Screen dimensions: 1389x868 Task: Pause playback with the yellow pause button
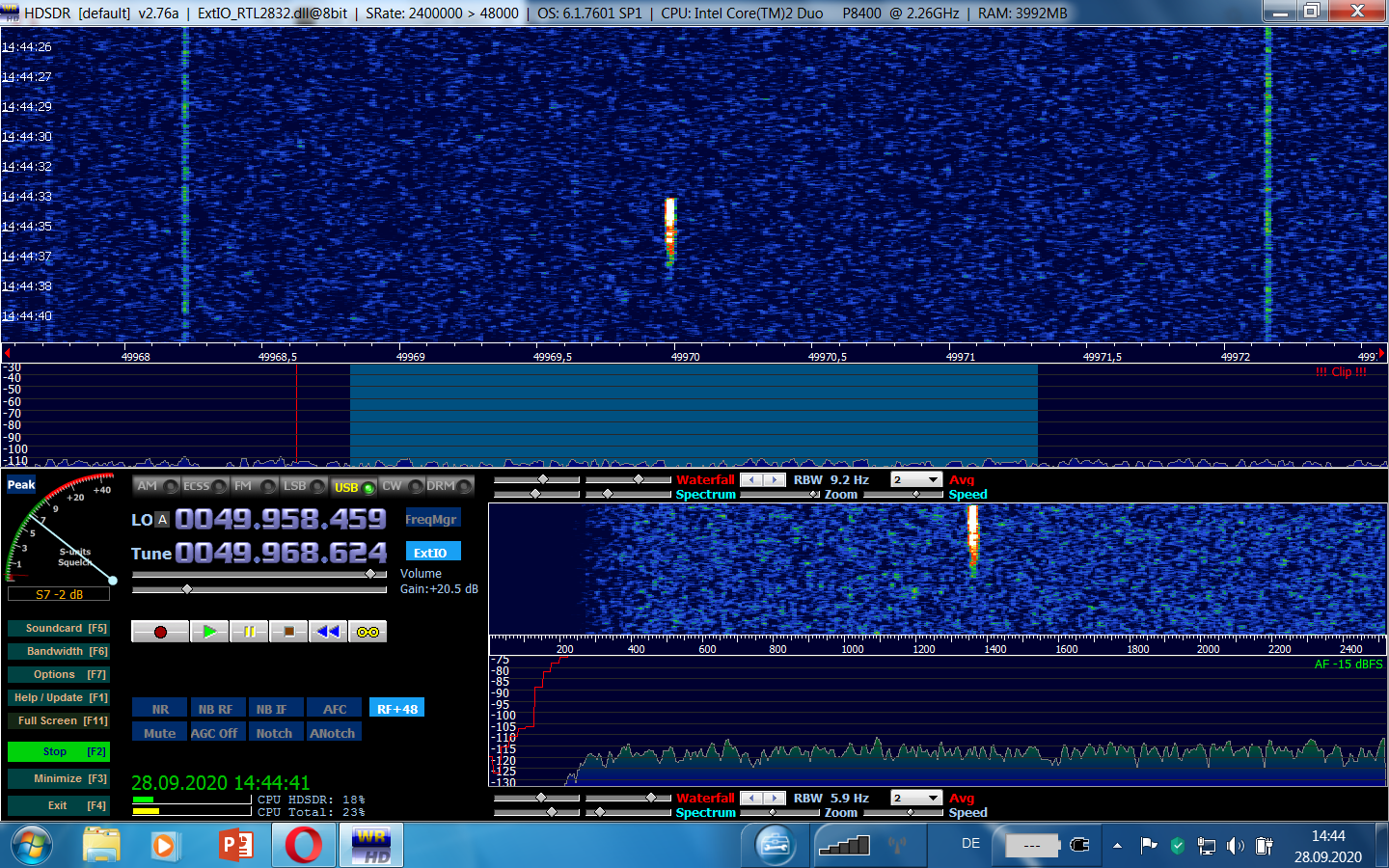point(249,632)
